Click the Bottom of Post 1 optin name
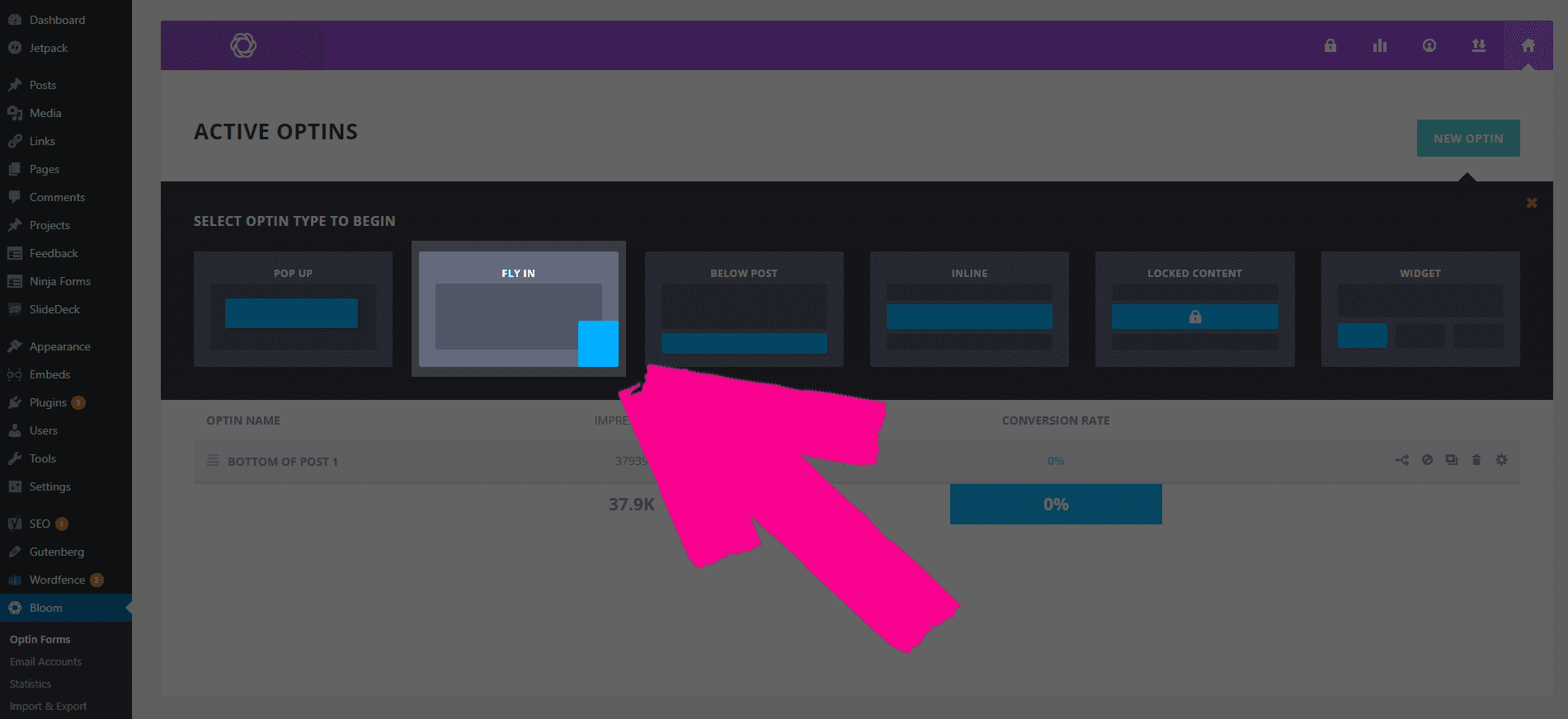 (283, 462)
